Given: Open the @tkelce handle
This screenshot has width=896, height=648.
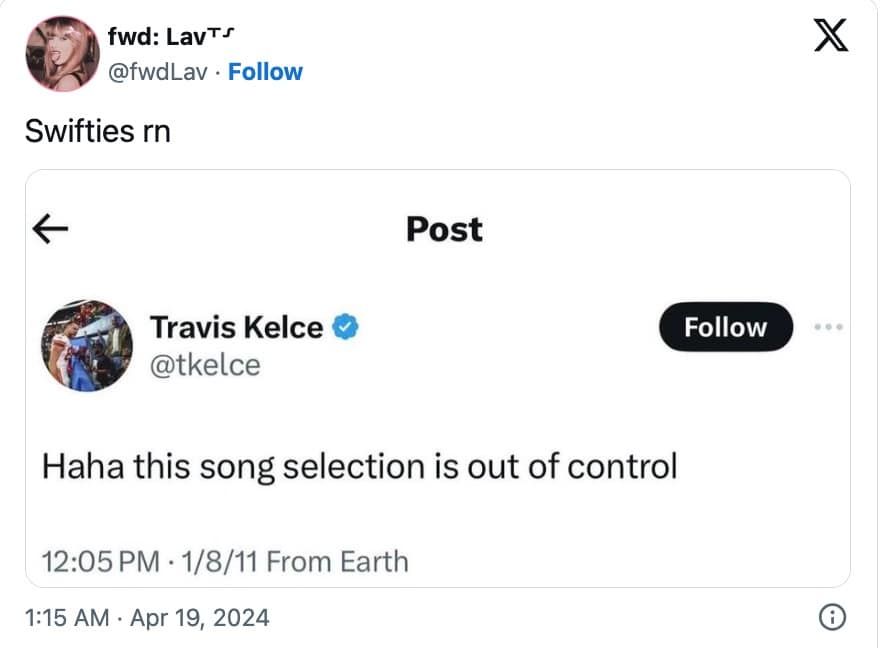Looking at the screenshot, I should coord(204,365).
